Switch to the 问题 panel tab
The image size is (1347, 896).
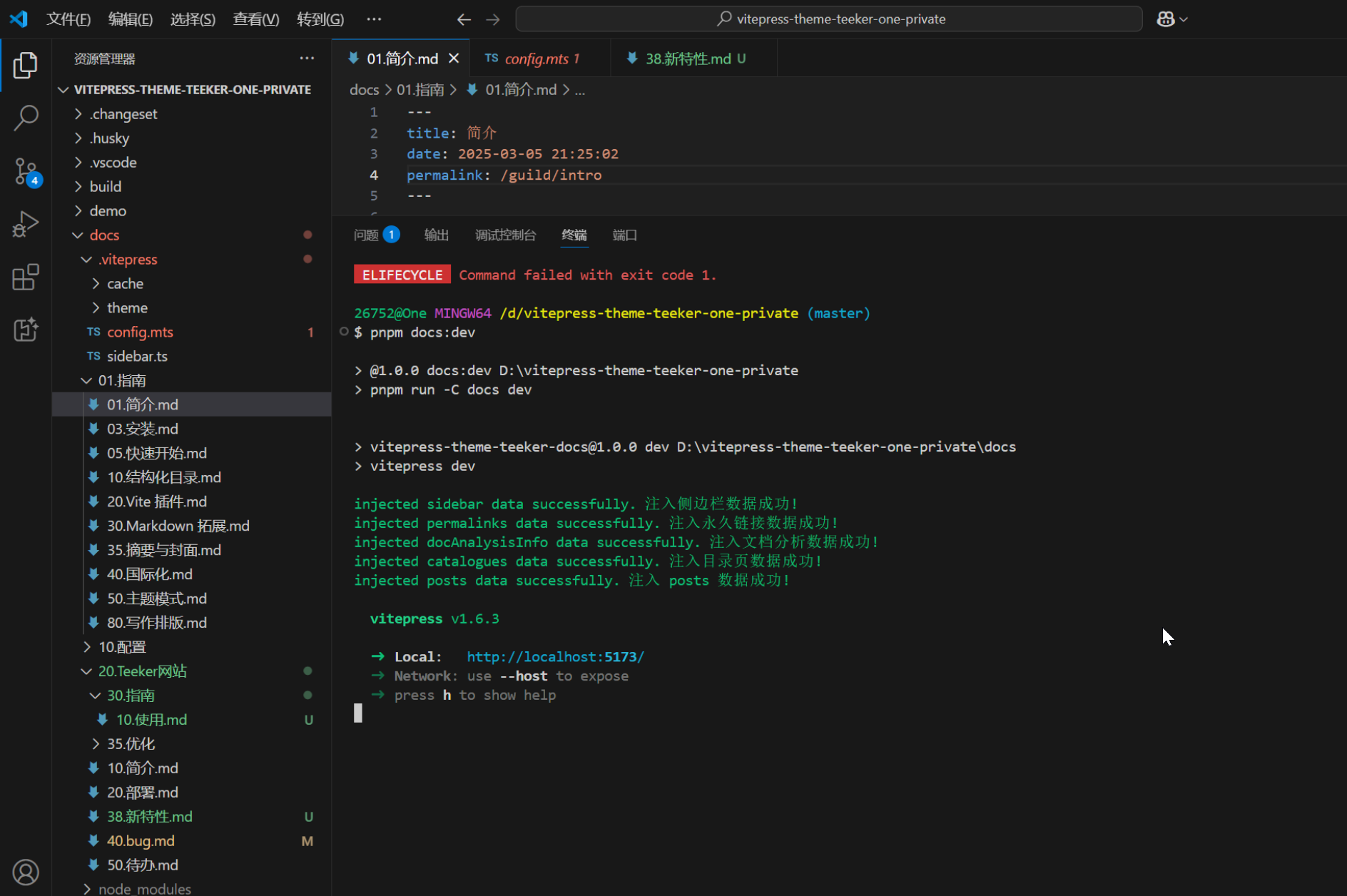click(x=376, y=235)
